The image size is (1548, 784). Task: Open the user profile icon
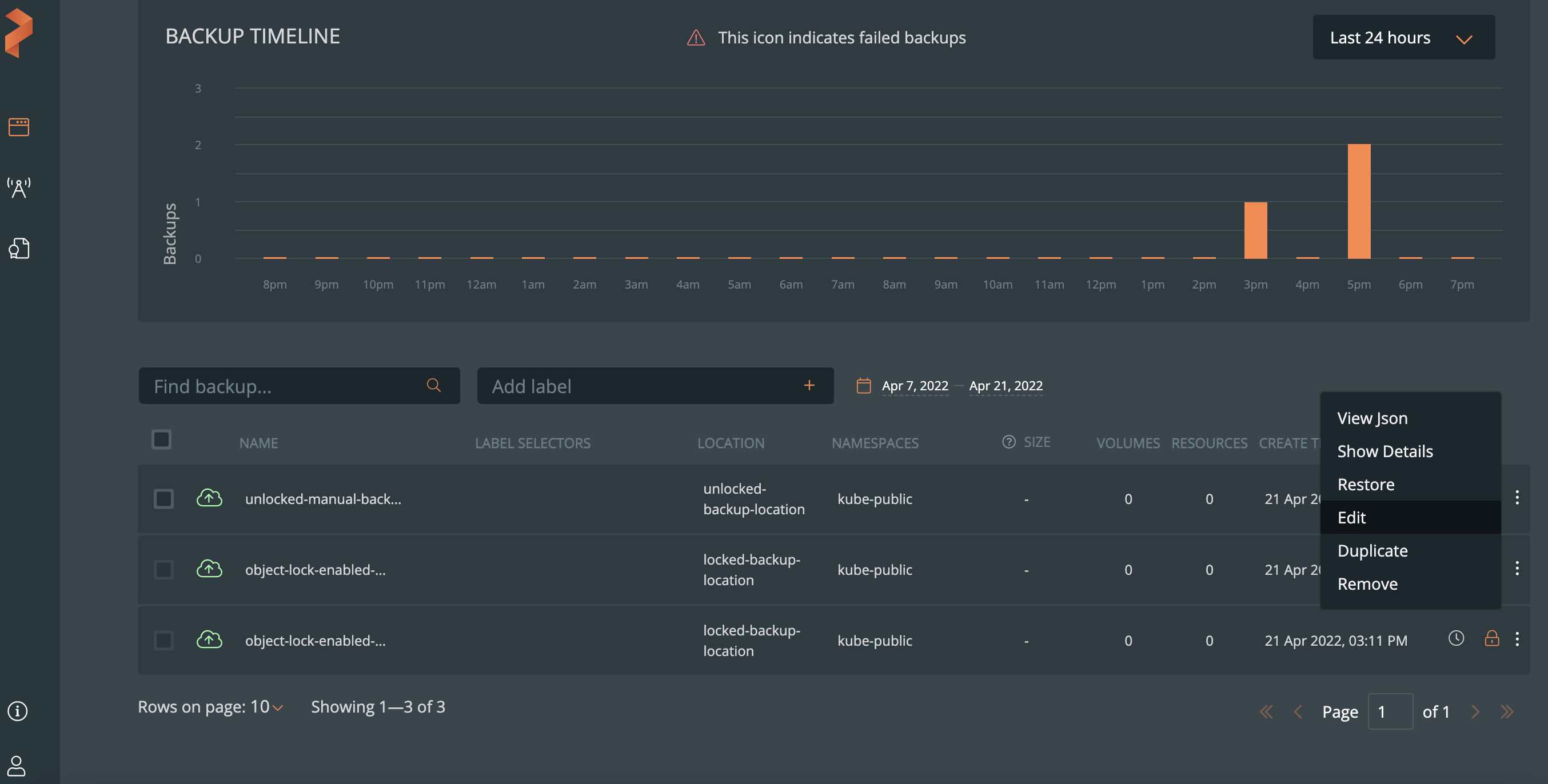coord(17,765)
